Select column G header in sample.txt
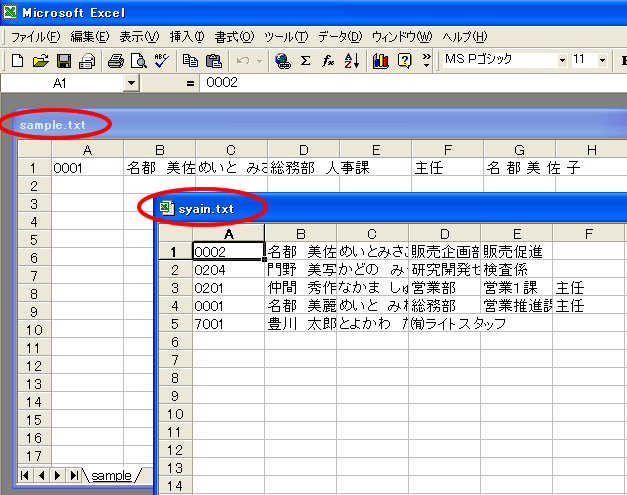The image size is (627, 495). pos(519,150)
